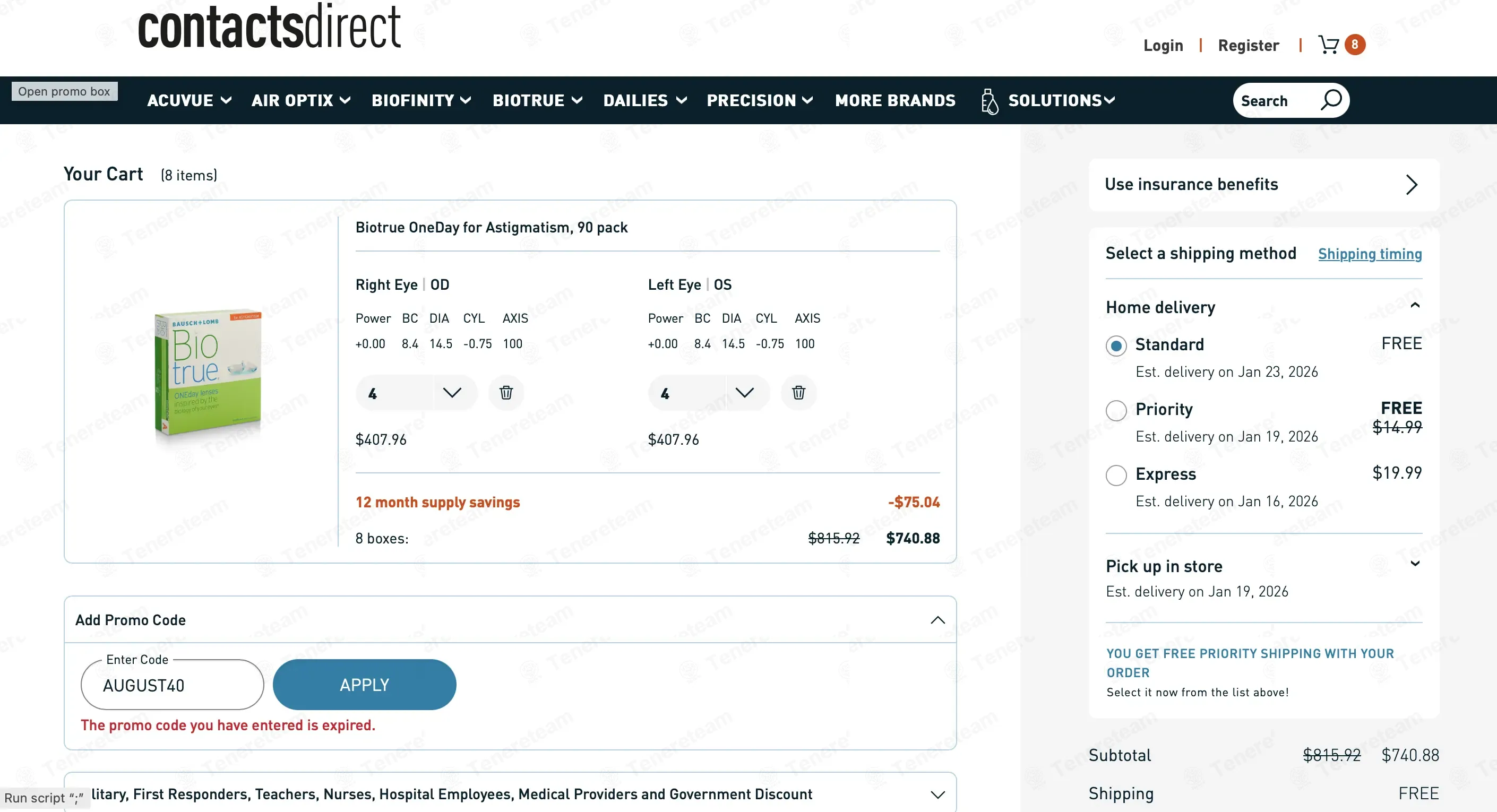1497x812 pixels.
Task: Open the Right Eye quantity dropdown
Action: pos(452,393)
